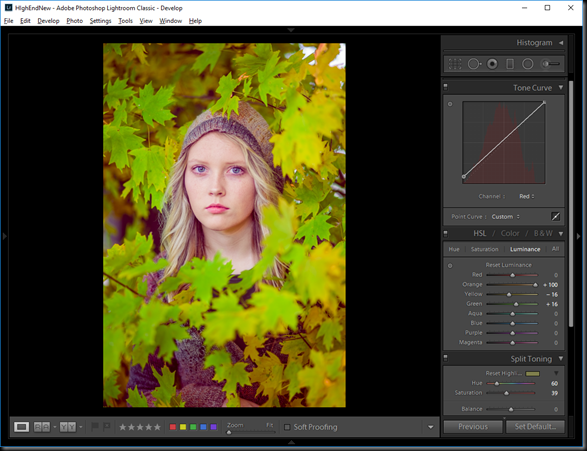Screen dimensions: 587x451
Task: Switch to B&W panel mode
Action: (543, 234)
